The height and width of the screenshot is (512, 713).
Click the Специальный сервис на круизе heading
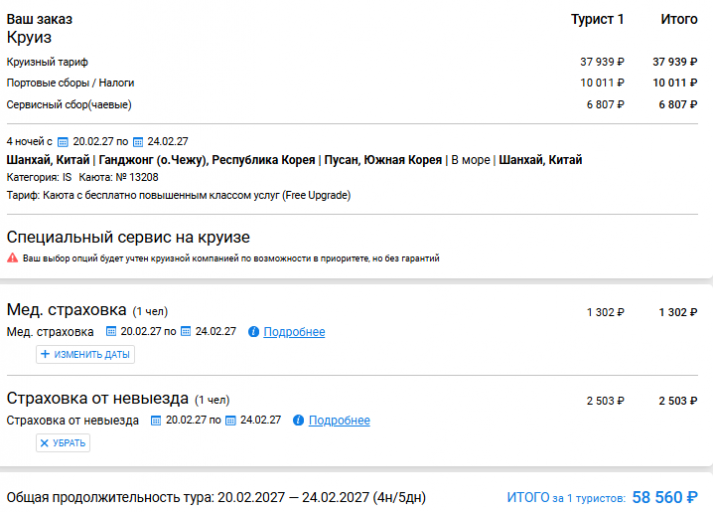point(128,237)
